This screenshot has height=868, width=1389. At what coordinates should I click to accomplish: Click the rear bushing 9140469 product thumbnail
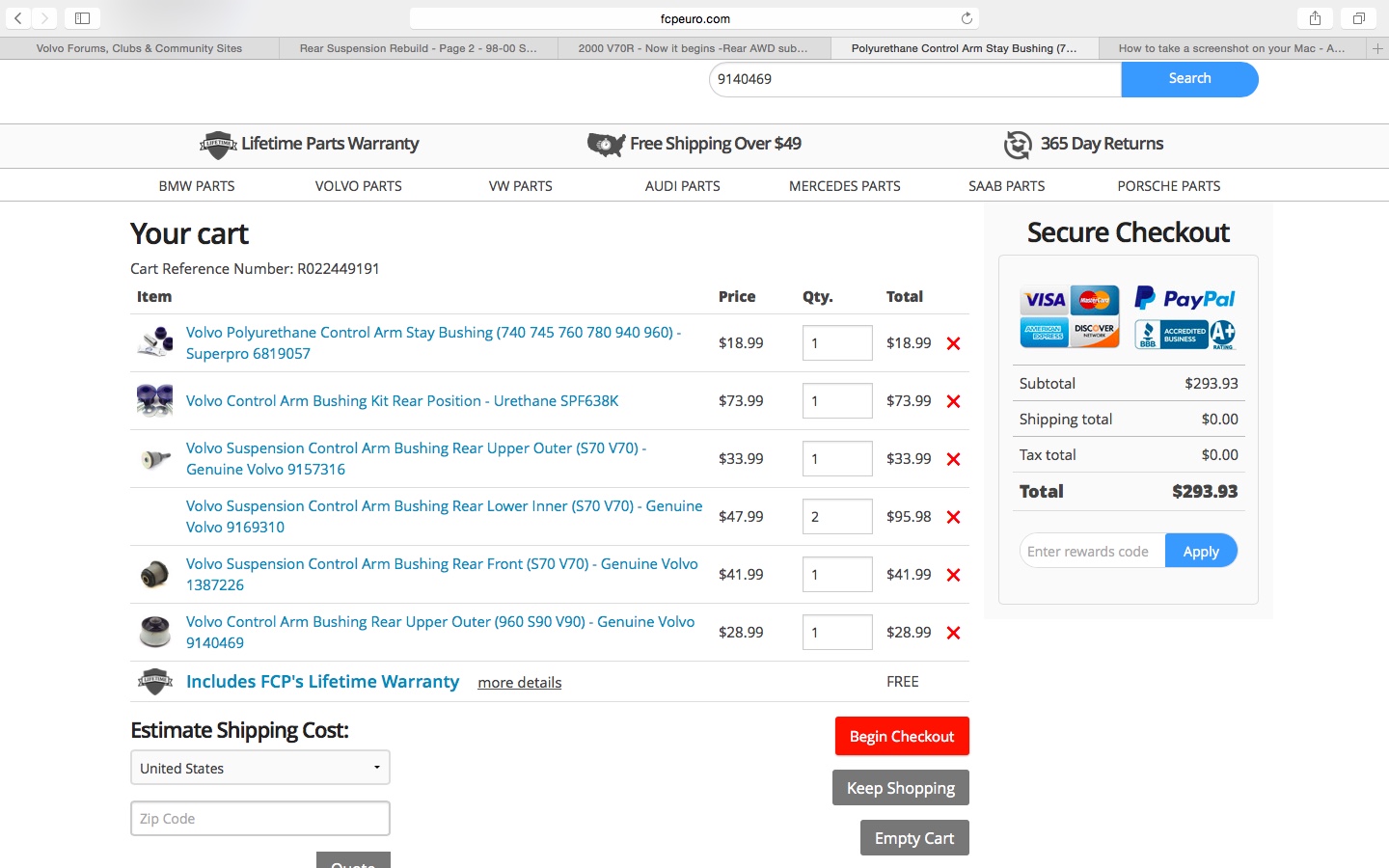point(155,633)
